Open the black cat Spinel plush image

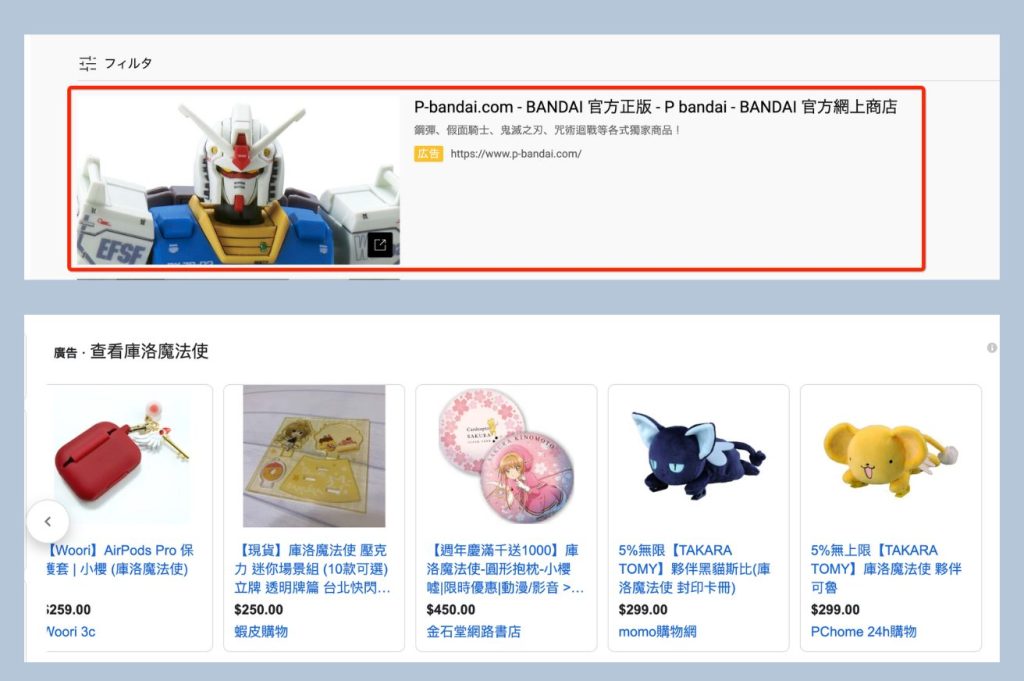(699, 456)
